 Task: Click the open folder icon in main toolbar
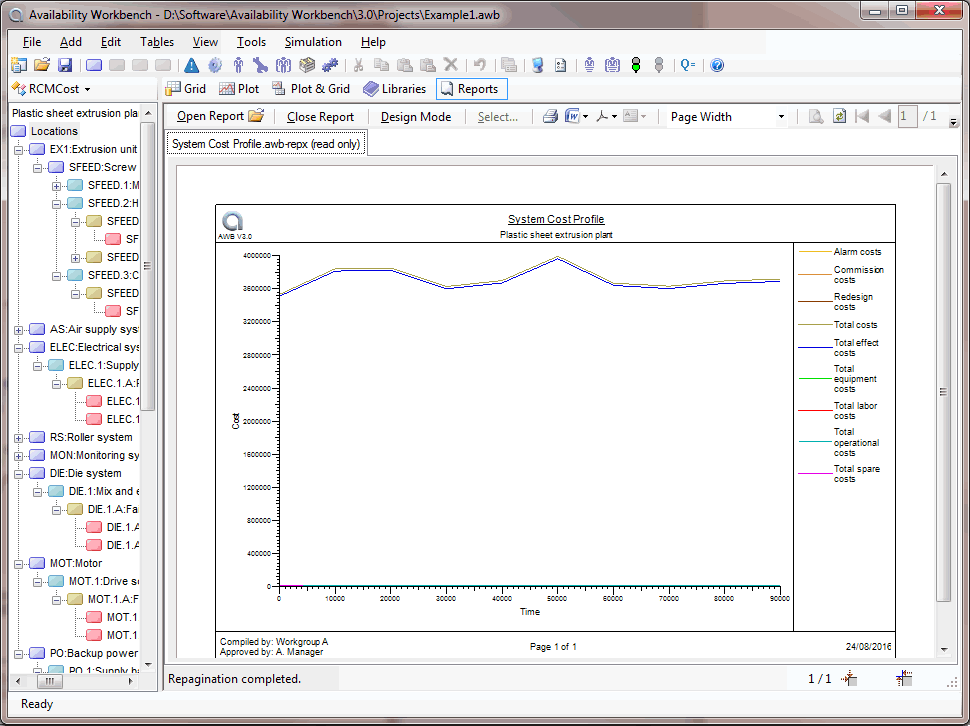coord(42,65)
